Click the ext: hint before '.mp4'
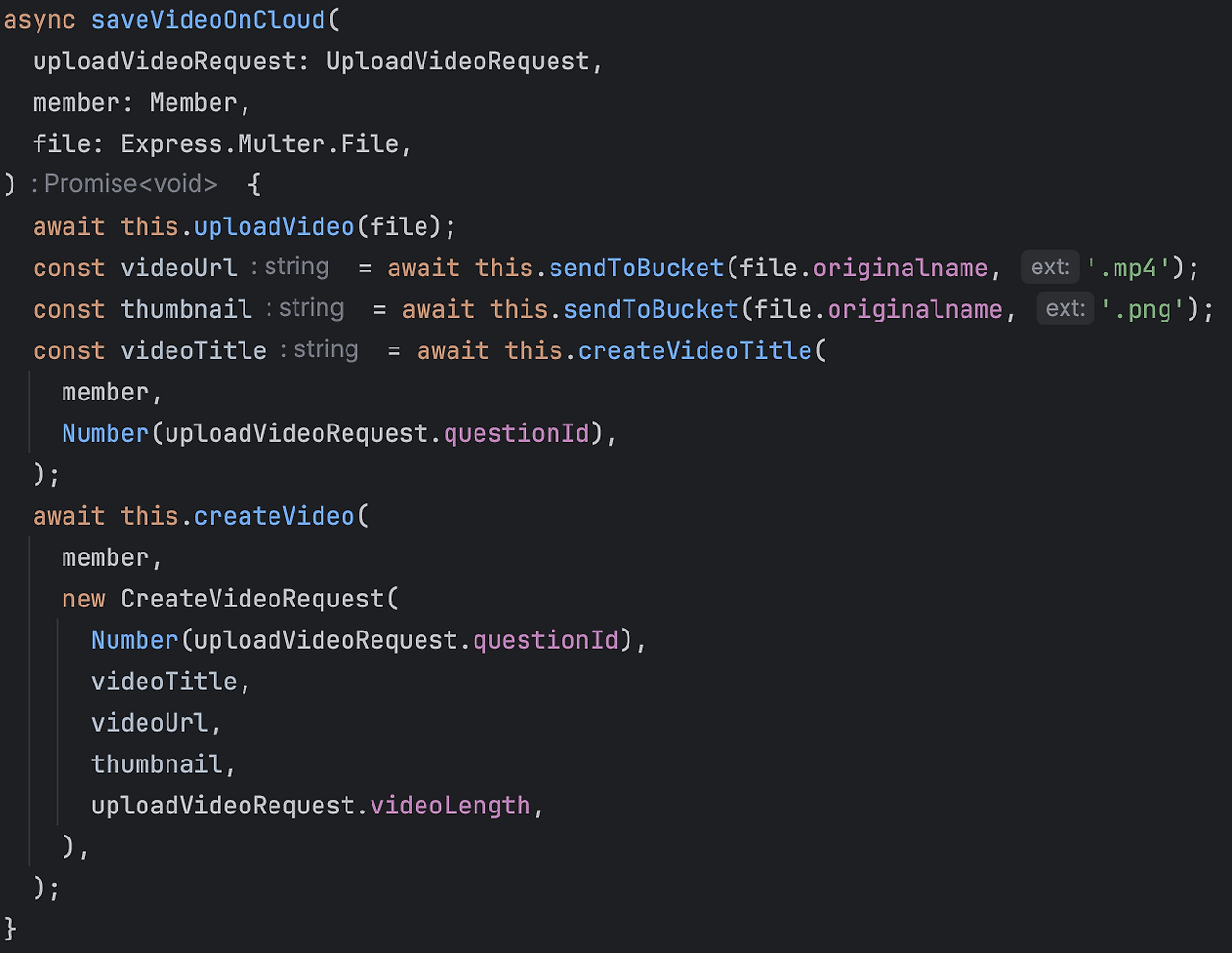Viewport: 1232px width, 953px height. (1050, 268)
